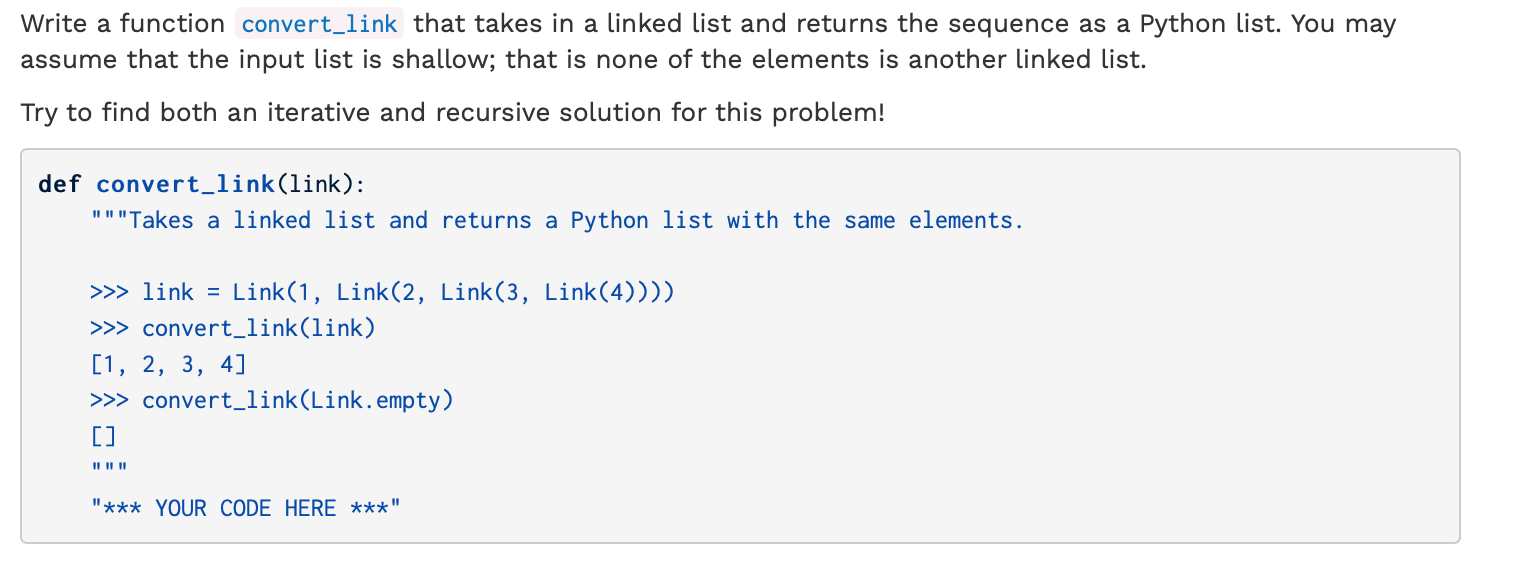Click the empty list [] output
The width and height of the screenshot is (1526, 562).
pos(103,437)
